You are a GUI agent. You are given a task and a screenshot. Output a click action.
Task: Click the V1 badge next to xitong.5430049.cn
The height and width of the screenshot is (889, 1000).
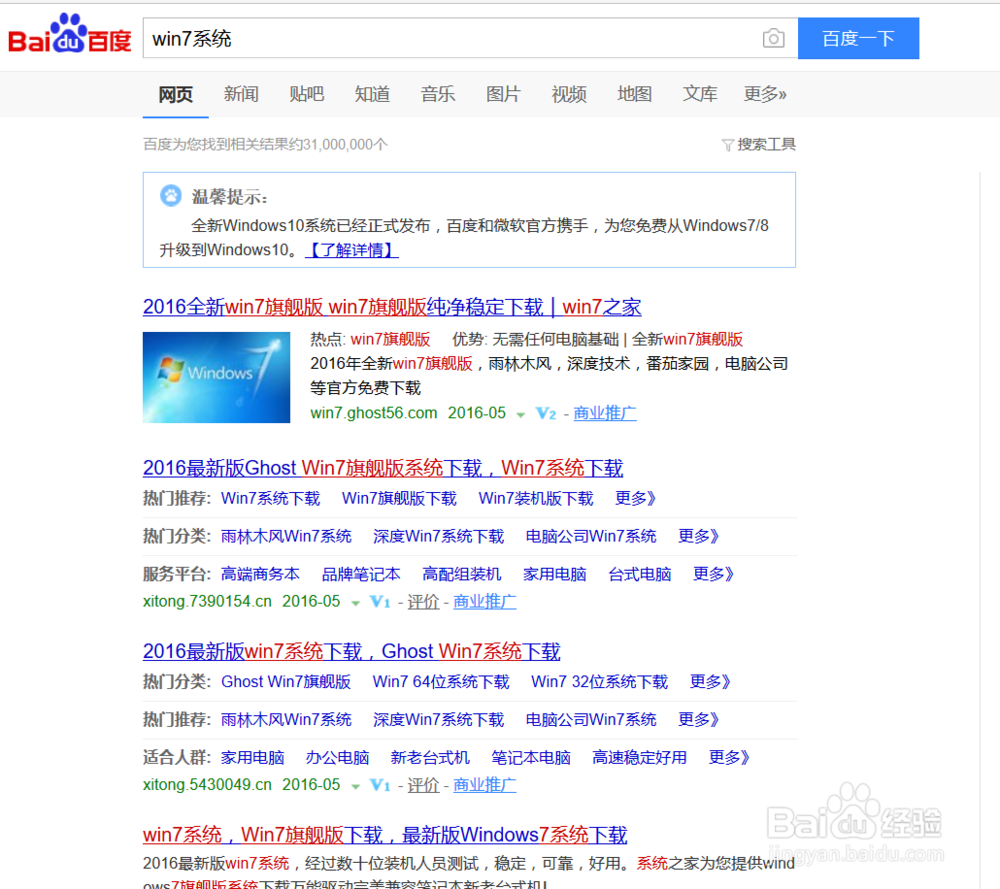tap(380, 785)
